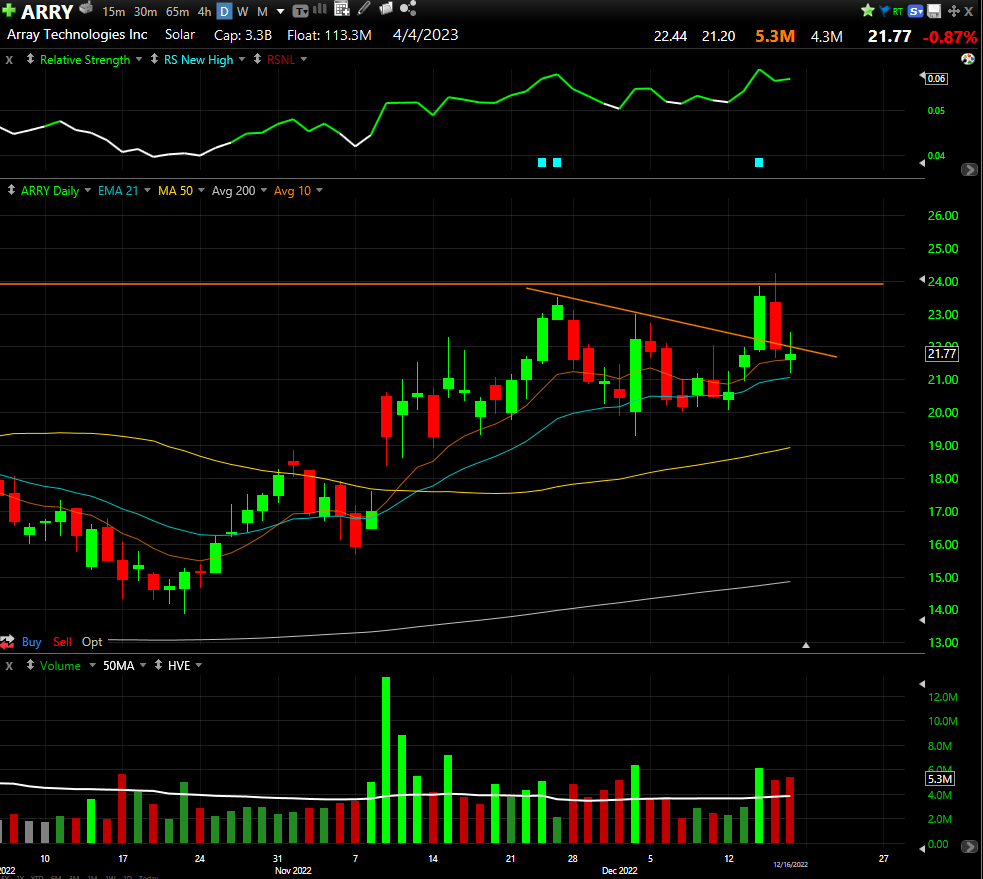
Task: Select the 65m timeframe
Action: [x=177, y=11]
